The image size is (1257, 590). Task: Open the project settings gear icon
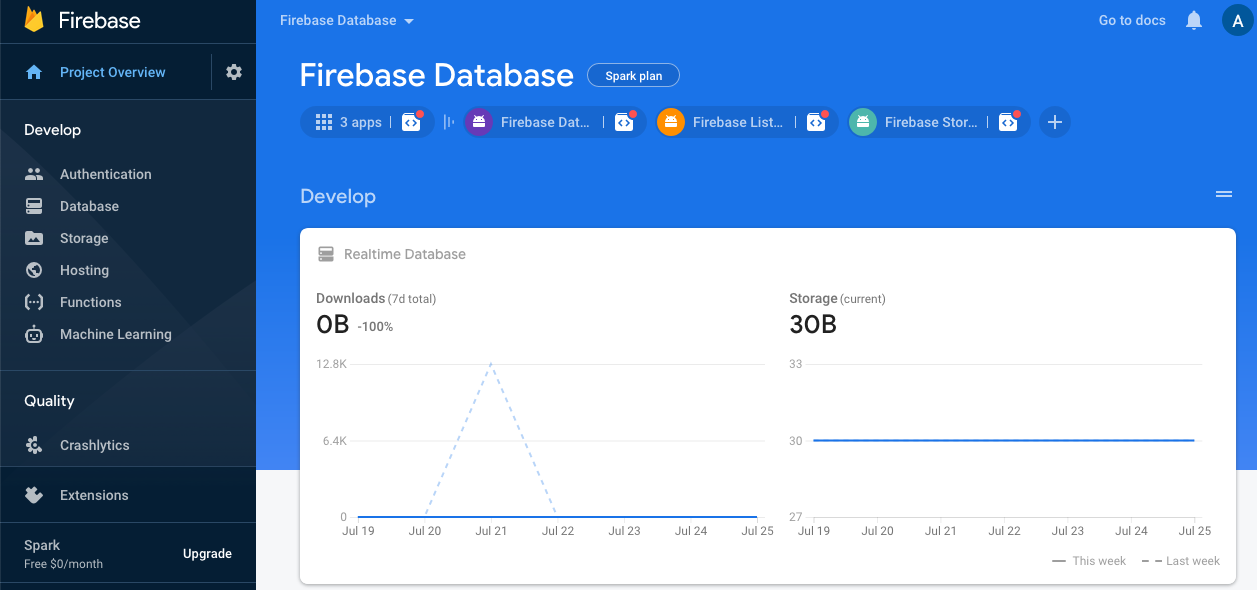[234, 72]
